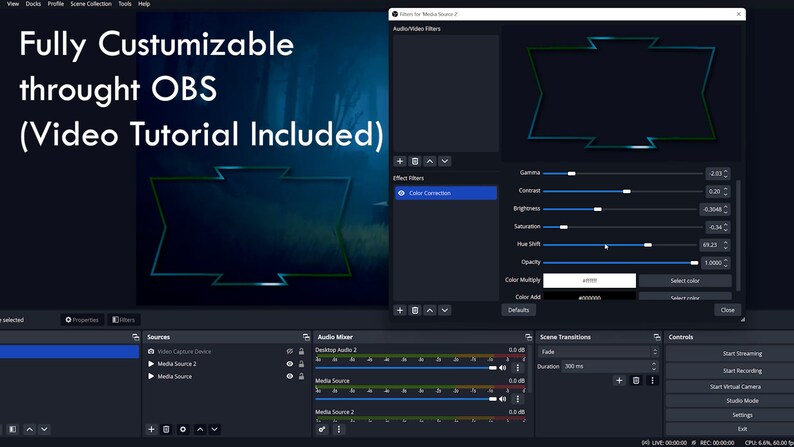Remove selected effect filter with trash icon
794x447 pixels.
click(x=415, y=310)
